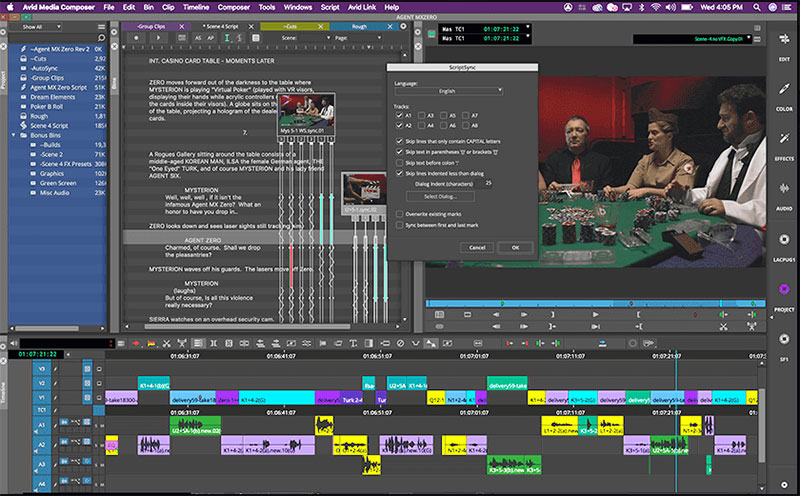
Task: Open the Edit workspace in the right sidebar
Action: pos(784,40)
